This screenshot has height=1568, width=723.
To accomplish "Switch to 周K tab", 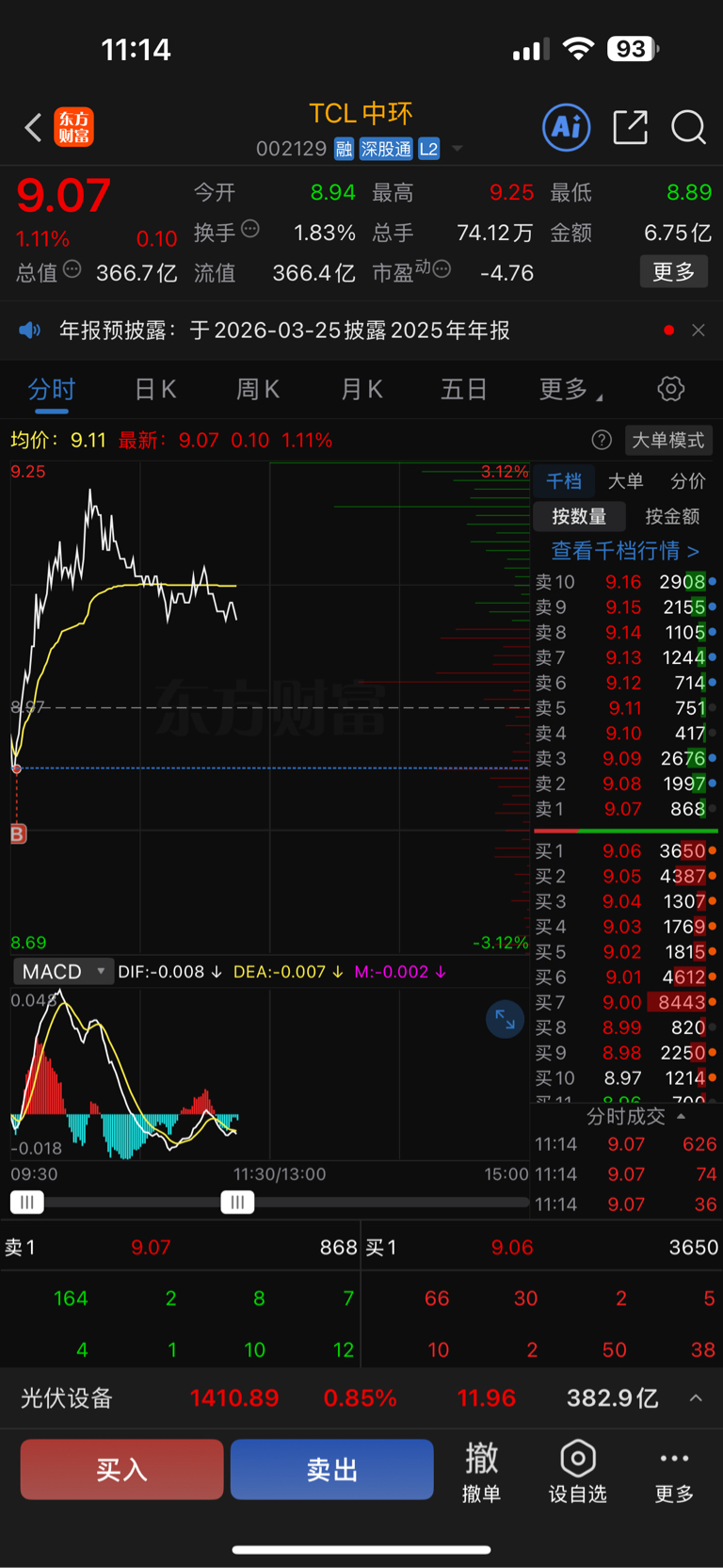I will 258,390.
